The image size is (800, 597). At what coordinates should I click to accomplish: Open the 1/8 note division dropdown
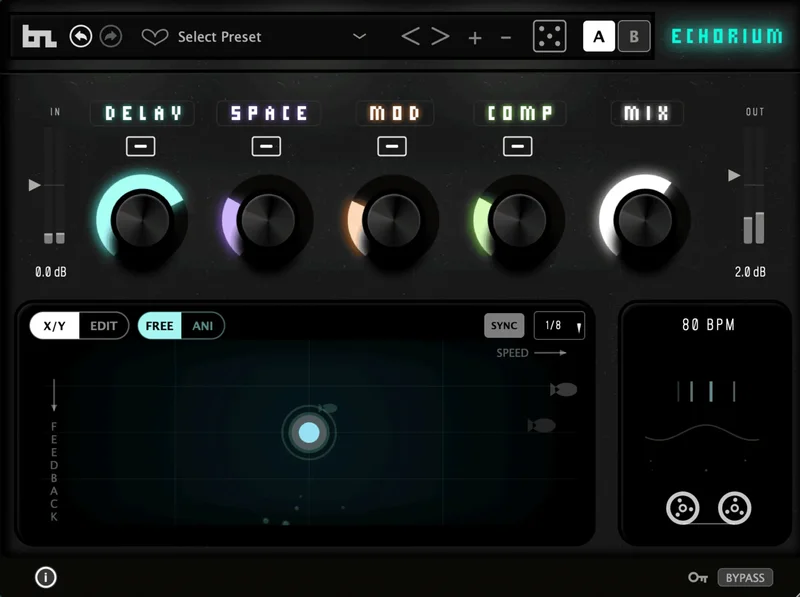pyautogui.click(x=559, y=326)
